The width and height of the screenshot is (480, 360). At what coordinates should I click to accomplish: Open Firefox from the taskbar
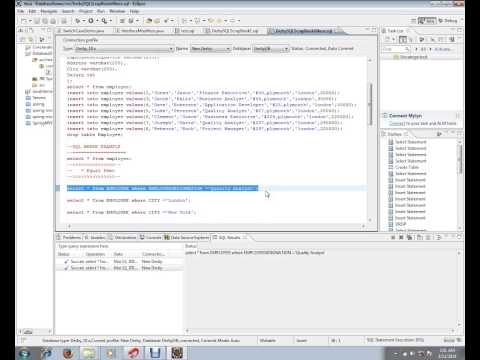point(68,353)
